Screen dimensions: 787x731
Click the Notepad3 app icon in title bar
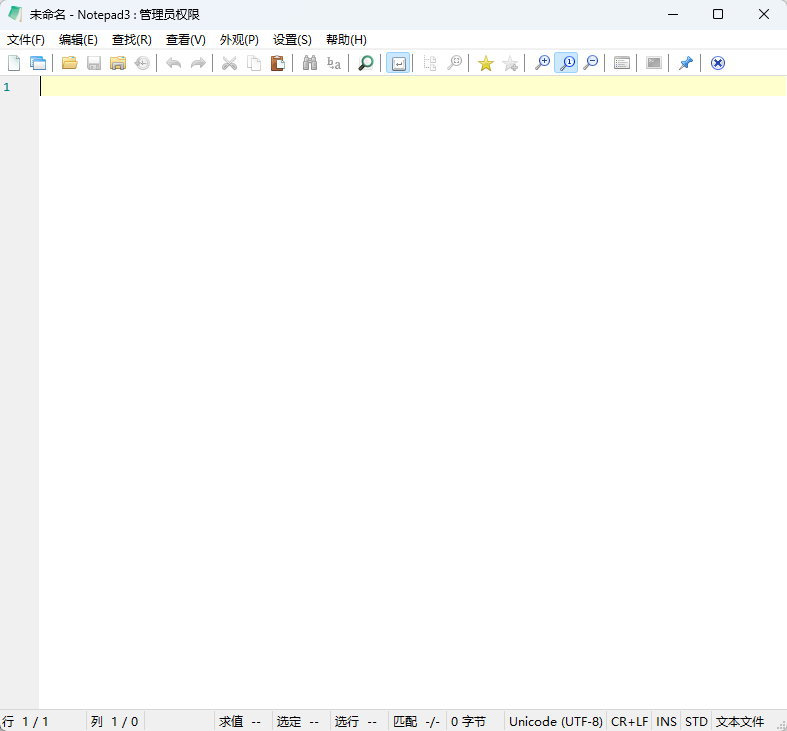click(15, 14)
